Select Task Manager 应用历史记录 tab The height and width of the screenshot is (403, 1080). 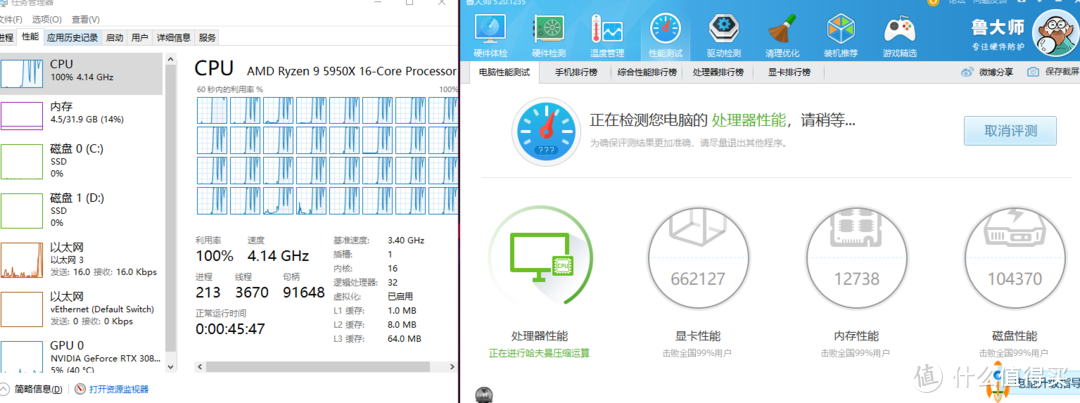72,37
